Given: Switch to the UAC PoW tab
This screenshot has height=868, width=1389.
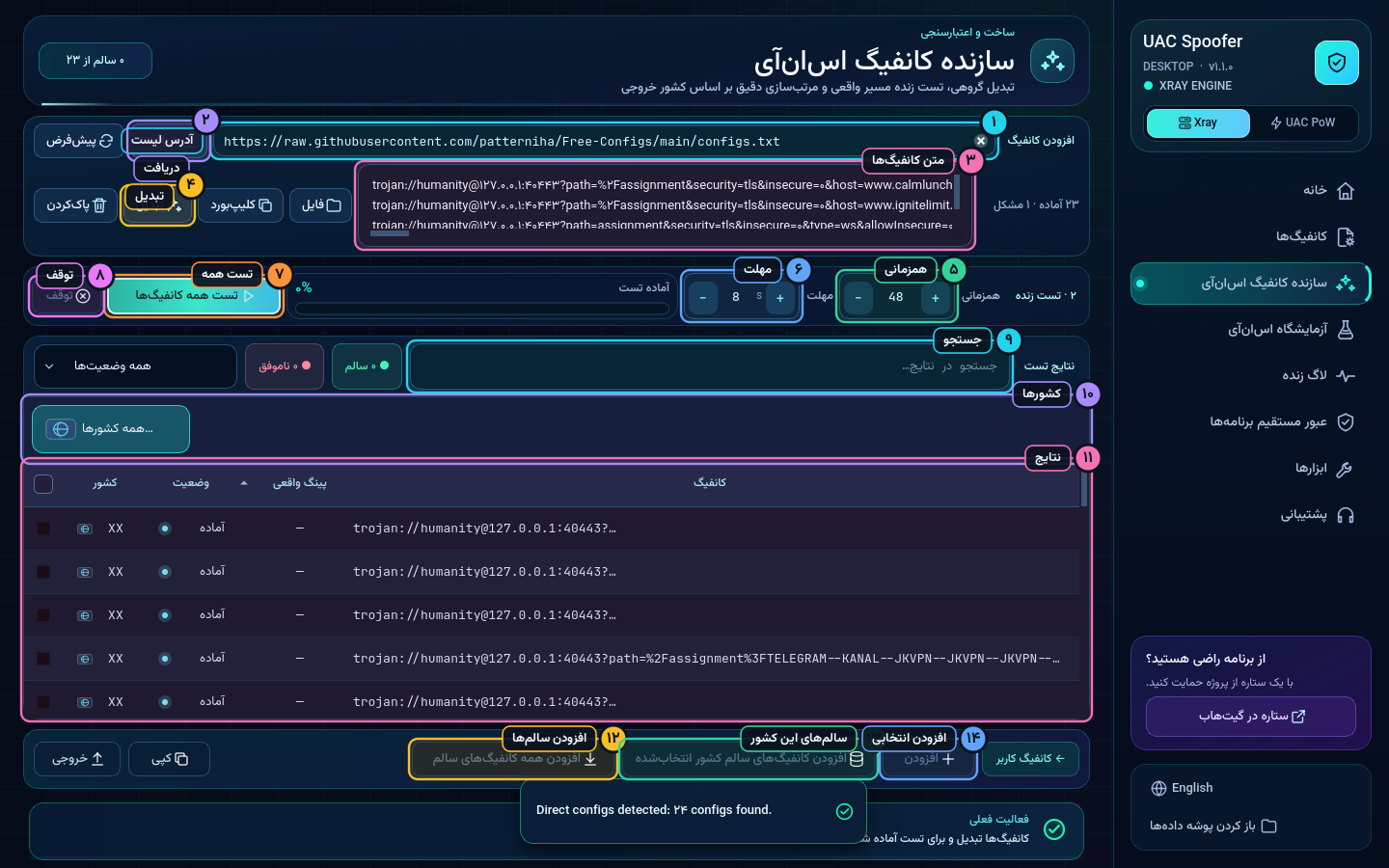Looking at the screenshot, I should [1303, 123].
